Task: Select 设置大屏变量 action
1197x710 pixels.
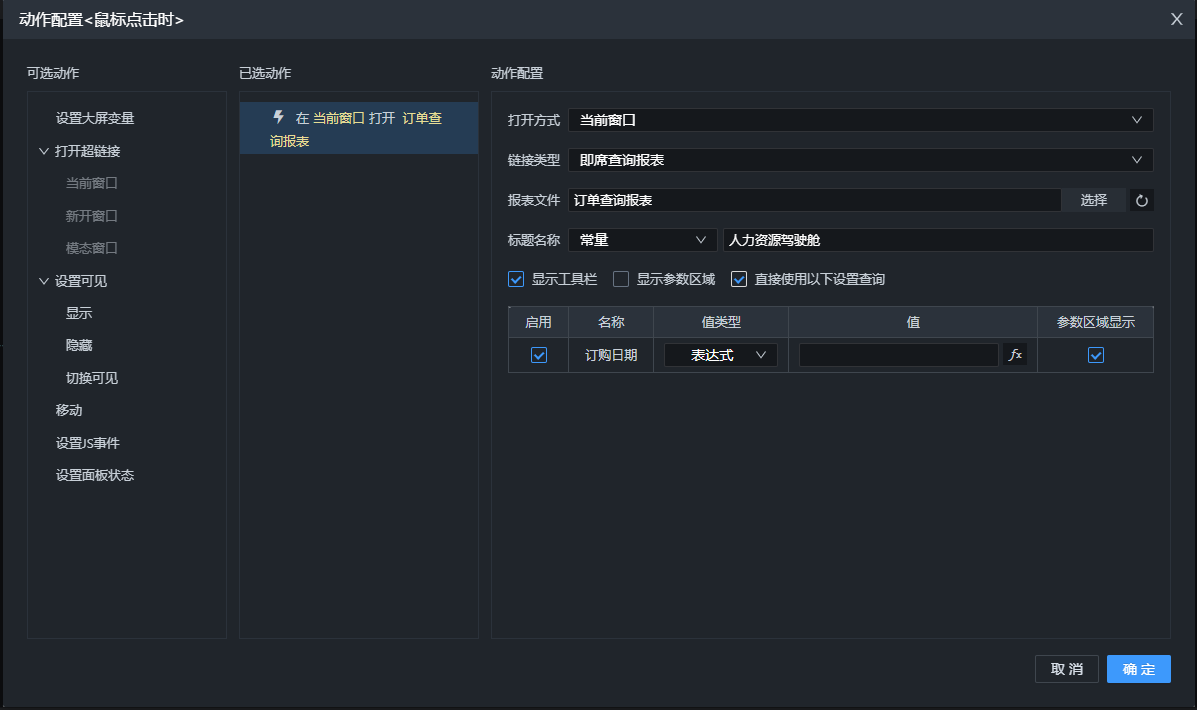Action: (95, 118)
